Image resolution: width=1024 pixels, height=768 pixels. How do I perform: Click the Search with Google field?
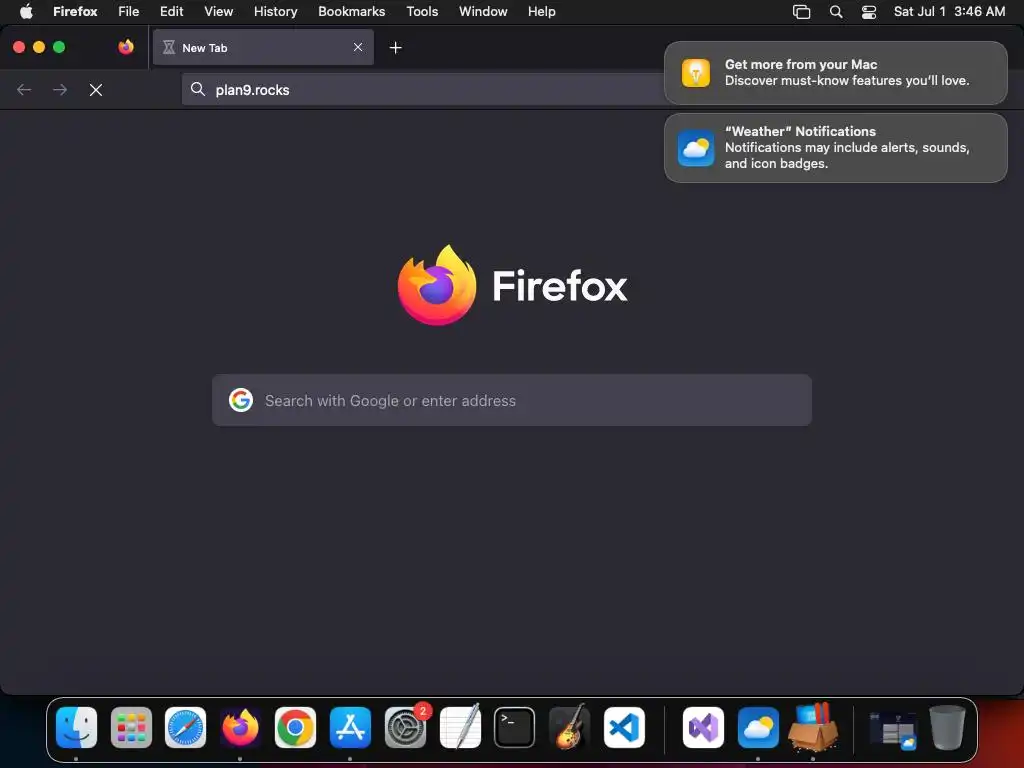[512, 400]
